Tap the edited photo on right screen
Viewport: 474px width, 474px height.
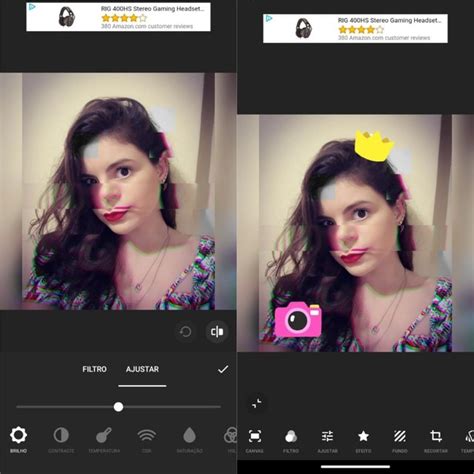pos(355,233)
